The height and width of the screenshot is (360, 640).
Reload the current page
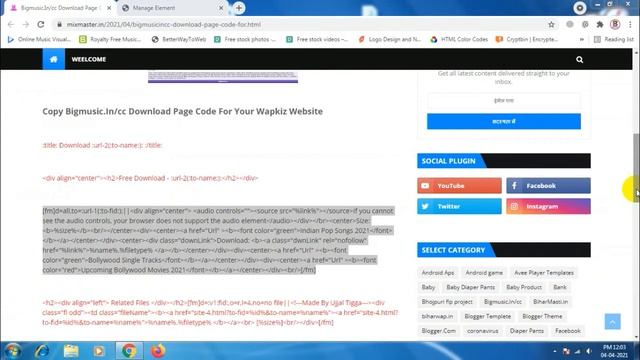[41, 24]
